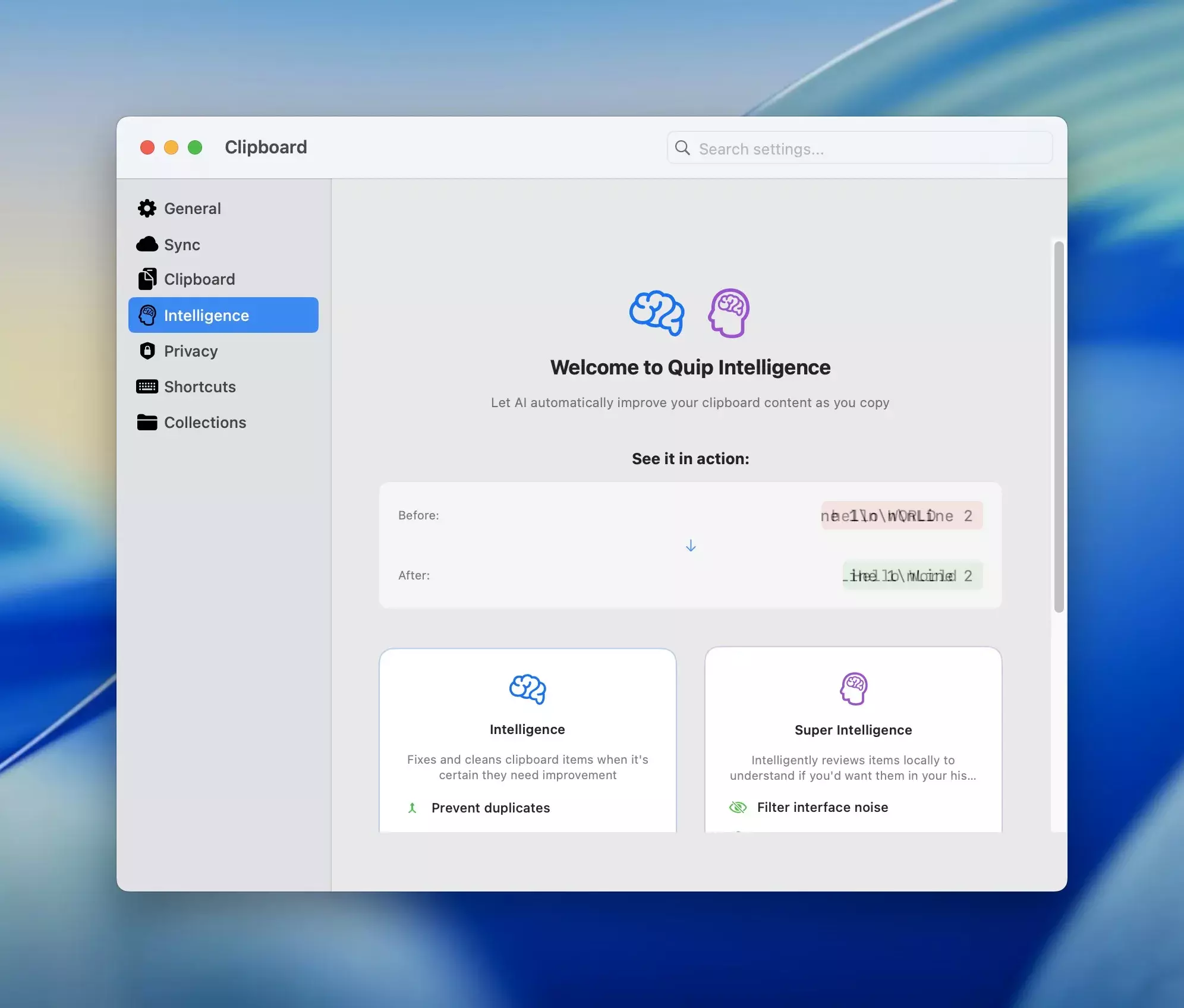Click the Shortcuts keyboard icon

tap(147, 386)
